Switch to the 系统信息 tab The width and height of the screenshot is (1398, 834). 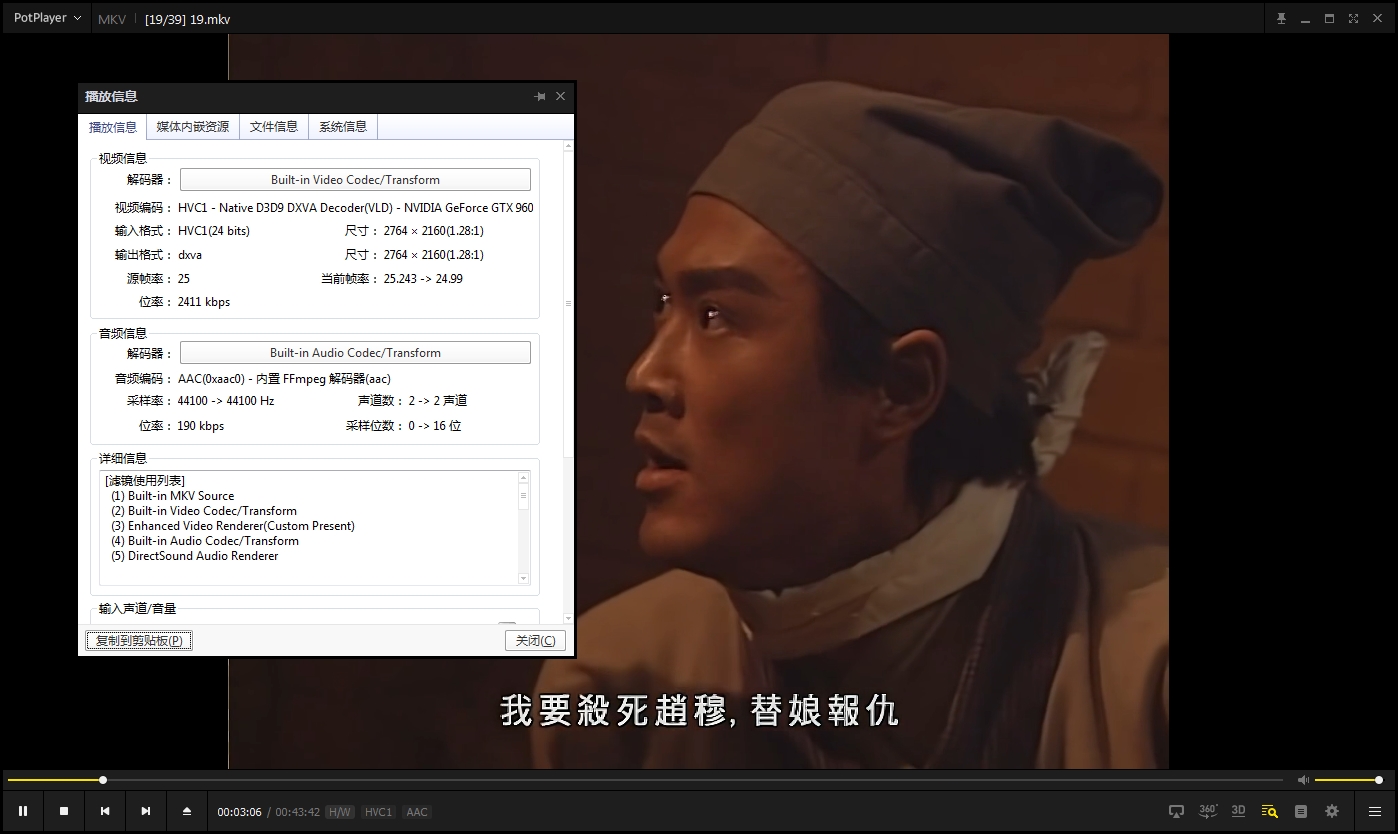[343, 127]
